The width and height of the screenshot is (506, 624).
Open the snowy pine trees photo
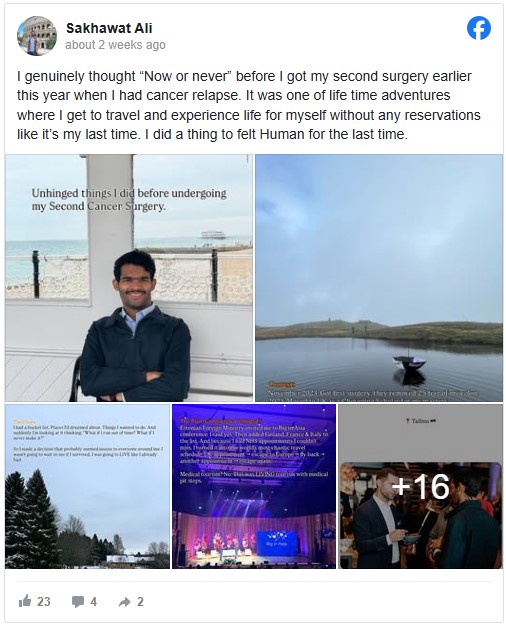click(87, 486)
